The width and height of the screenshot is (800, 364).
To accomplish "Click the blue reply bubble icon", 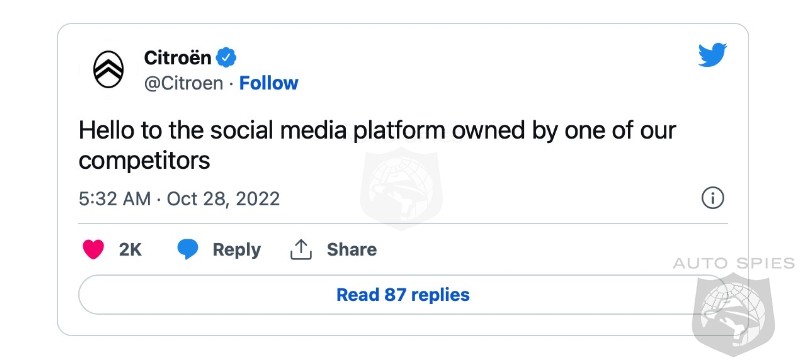I will pyautogui.click(x=188, y=250).
